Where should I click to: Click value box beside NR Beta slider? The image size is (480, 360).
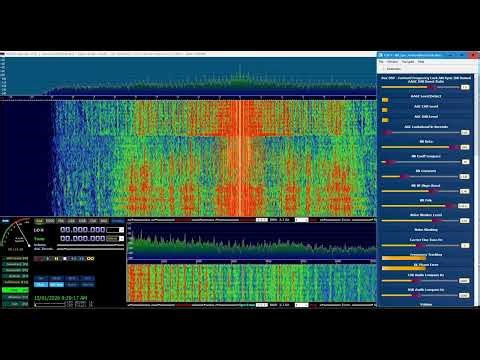465,147
